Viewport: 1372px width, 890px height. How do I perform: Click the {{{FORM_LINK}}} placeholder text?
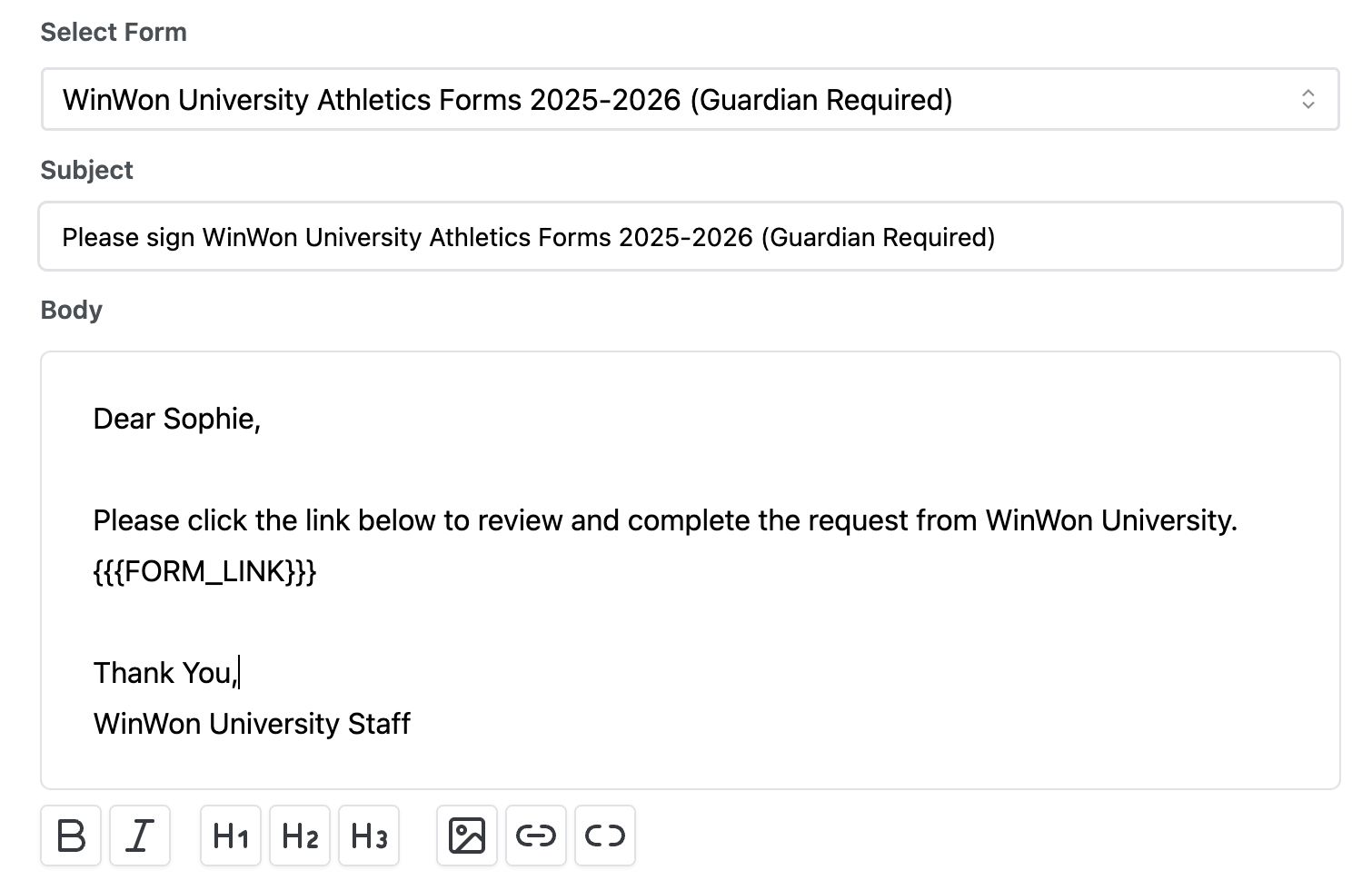tap(204, 571)
